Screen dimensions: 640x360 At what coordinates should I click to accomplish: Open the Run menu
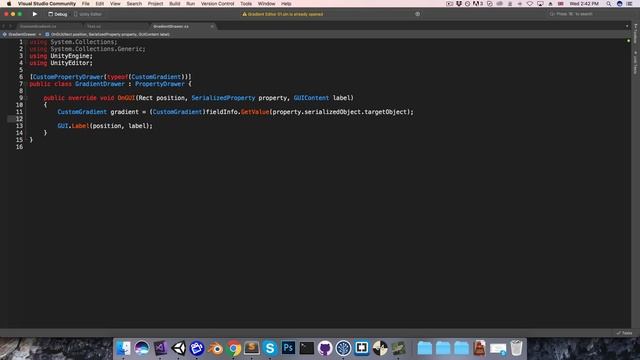point(190,4)
